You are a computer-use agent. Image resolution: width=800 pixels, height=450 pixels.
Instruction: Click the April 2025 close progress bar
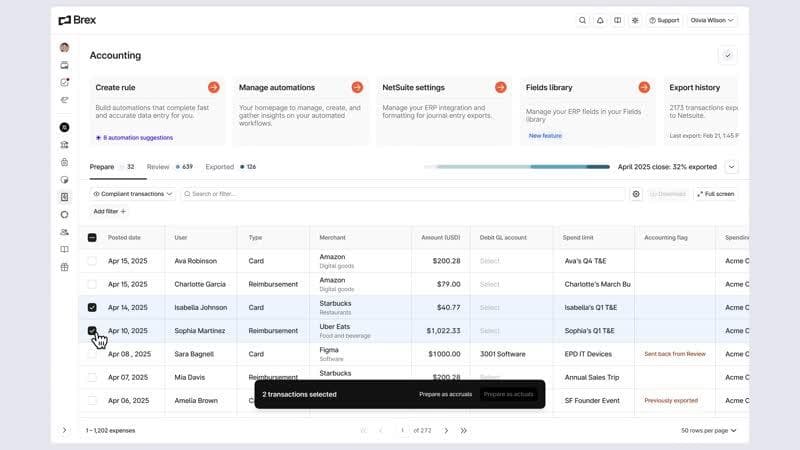coord(523,167)
